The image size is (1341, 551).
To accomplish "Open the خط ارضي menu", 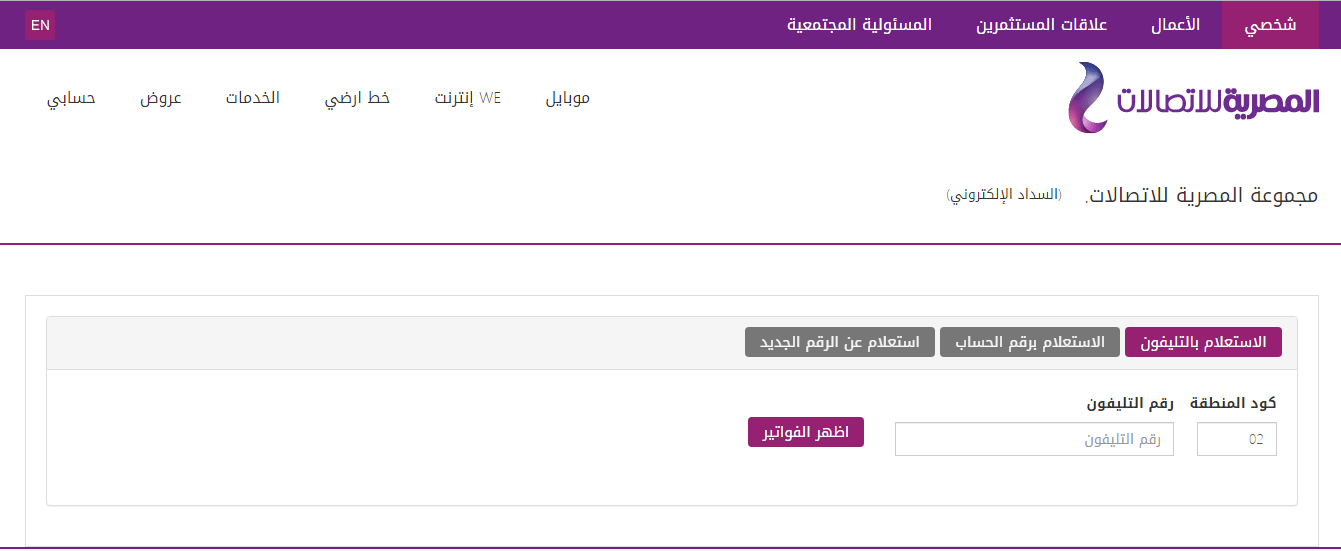I will point(357,98).
